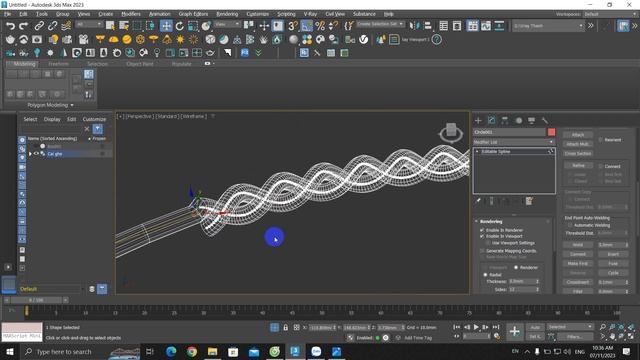Click the Attach button

point(578,135)
